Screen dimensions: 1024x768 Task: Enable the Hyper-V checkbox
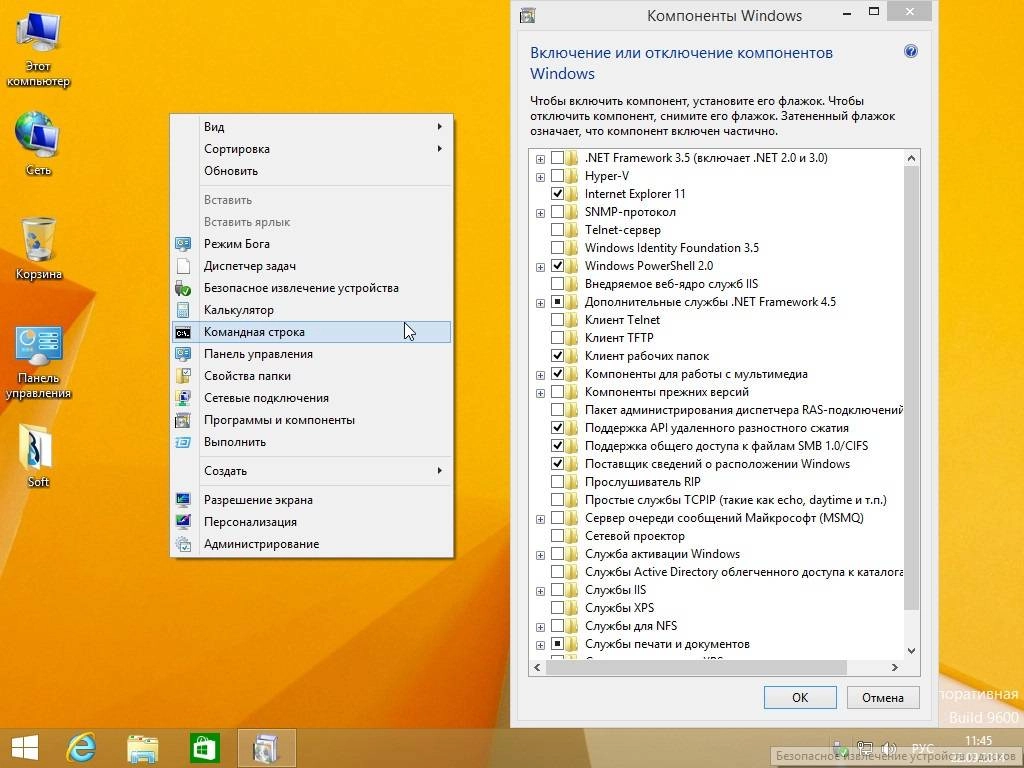coord(557,176)
